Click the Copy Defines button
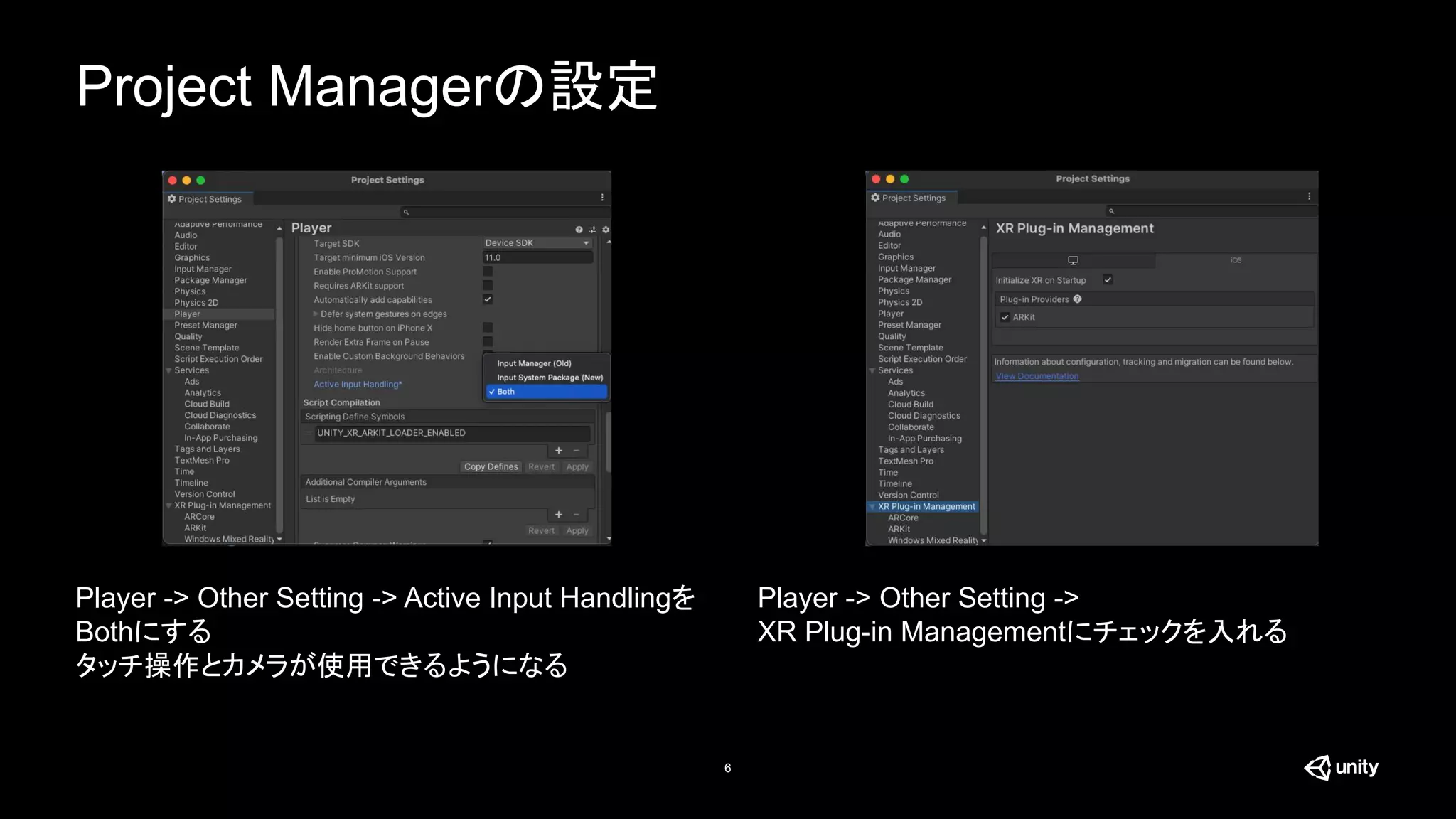1456x819 pixels. point(491,467)
